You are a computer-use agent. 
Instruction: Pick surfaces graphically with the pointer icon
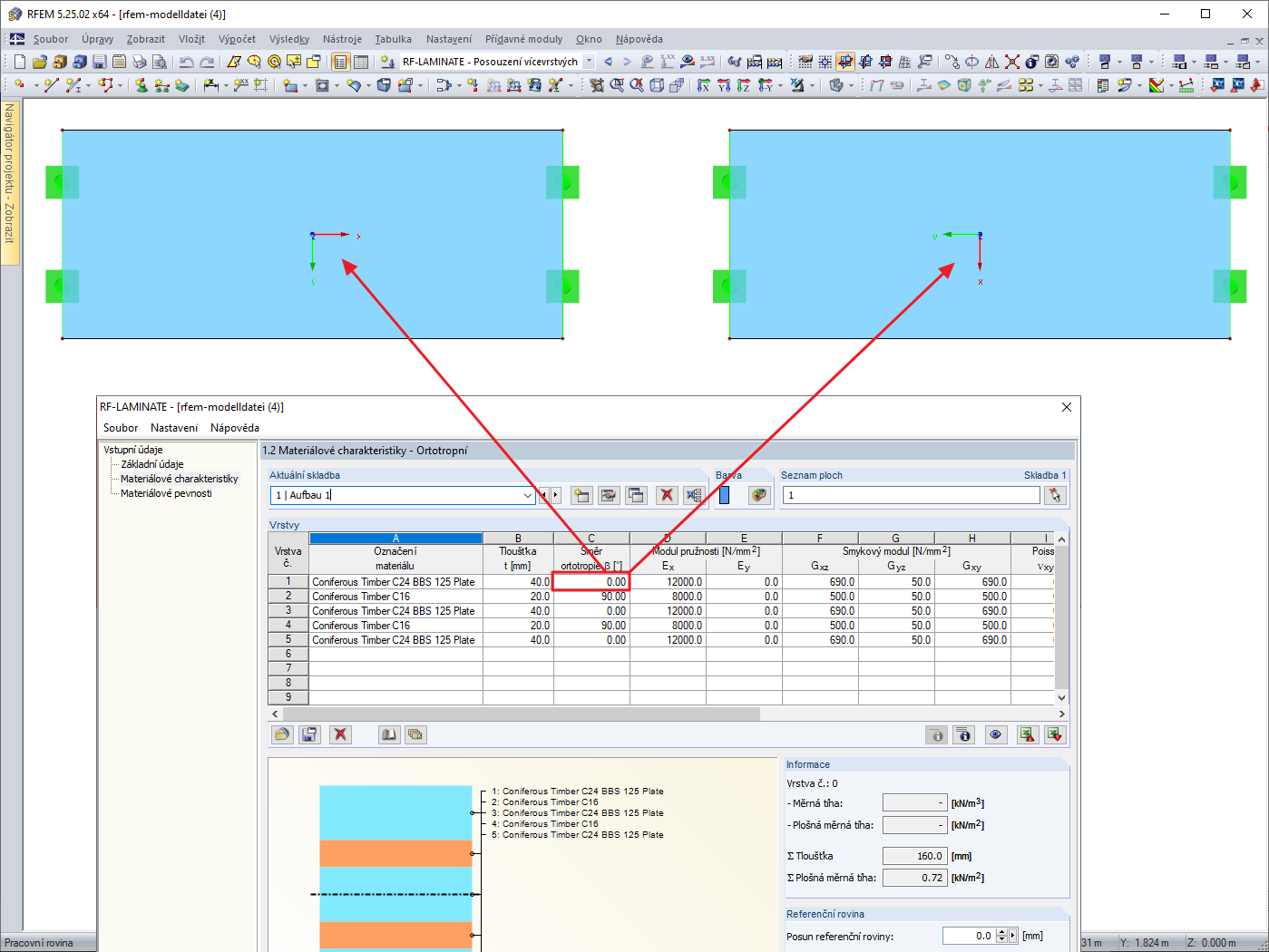coord(1054,495)
